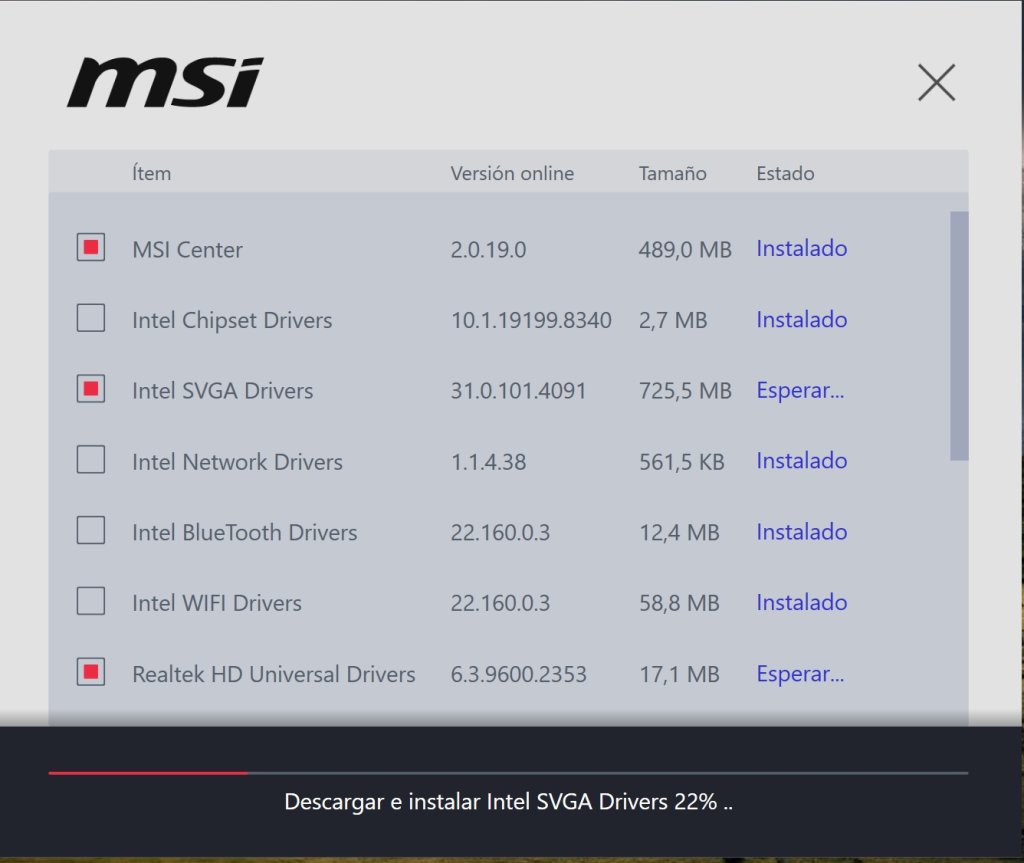The width and height of the screenshot is (1024, 863).
Task: Click the Tamaño column header
Action: (673, 173)
